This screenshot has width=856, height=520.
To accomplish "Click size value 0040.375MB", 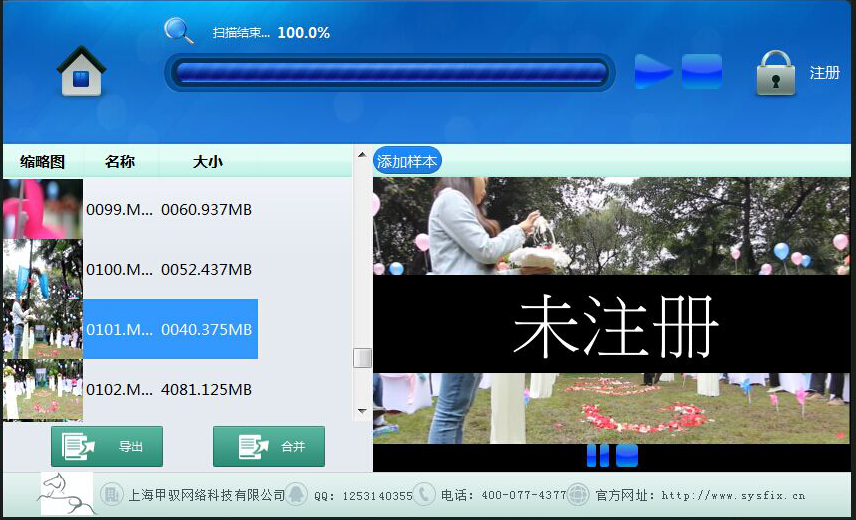I will click(x=206, y=330).
